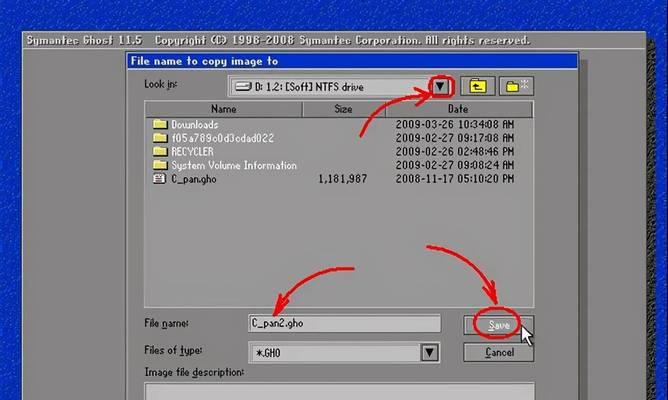Click the RECYCLER folder name
Image resolution: width=668 pixels, height=400 pixels.
coord(193,152)
